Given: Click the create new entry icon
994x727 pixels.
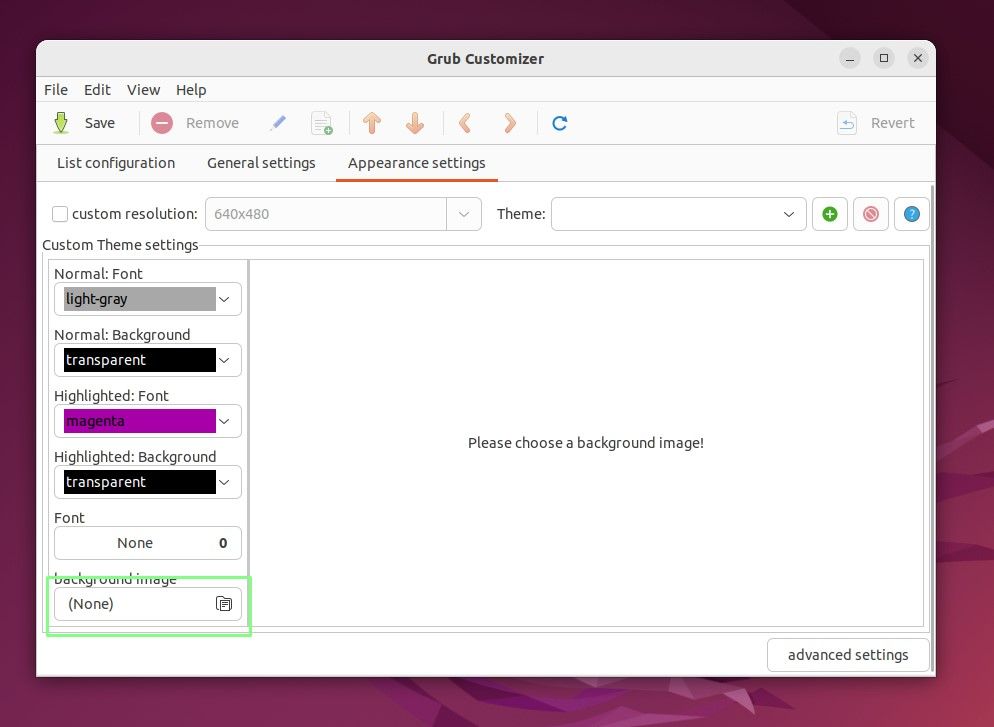Looking at the screenshot, I should pyautogui.click(x=322, y=122).
